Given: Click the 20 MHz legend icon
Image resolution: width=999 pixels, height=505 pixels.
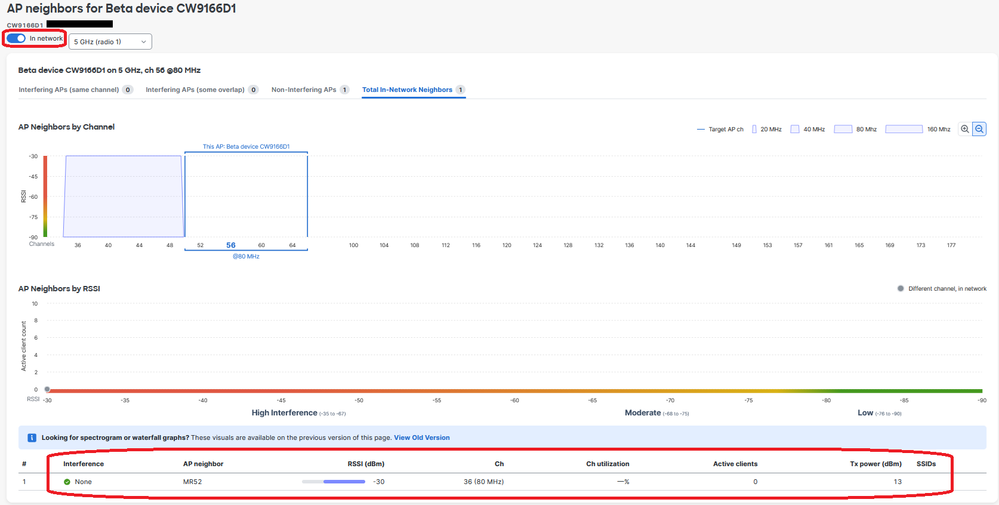Looking at the screenshot, I should (754, 129).
